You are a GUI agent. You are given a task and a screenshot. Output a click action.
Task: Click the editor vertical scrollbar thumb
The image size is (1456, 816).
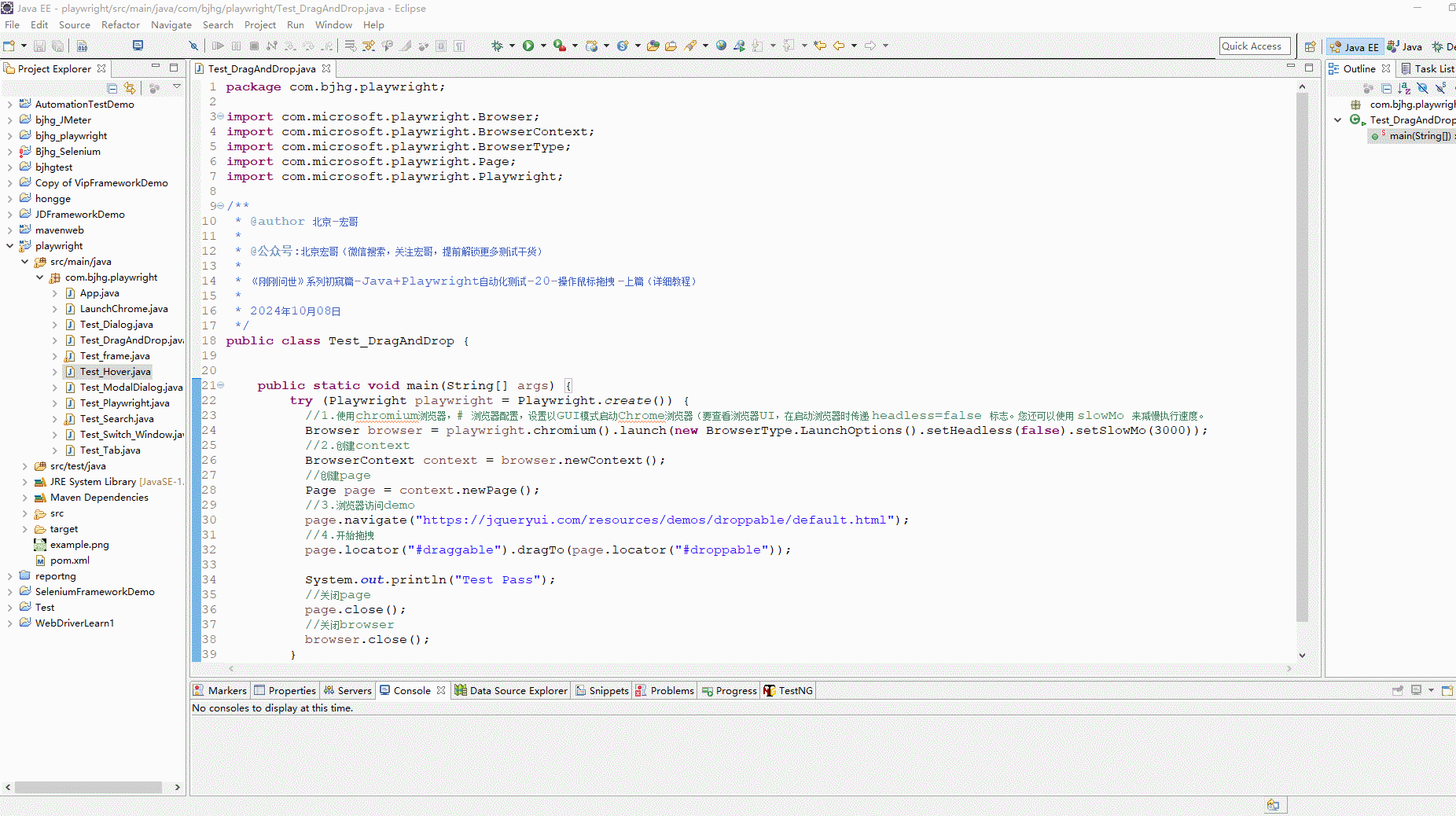pyautogui.click(x=1302, y=358)
